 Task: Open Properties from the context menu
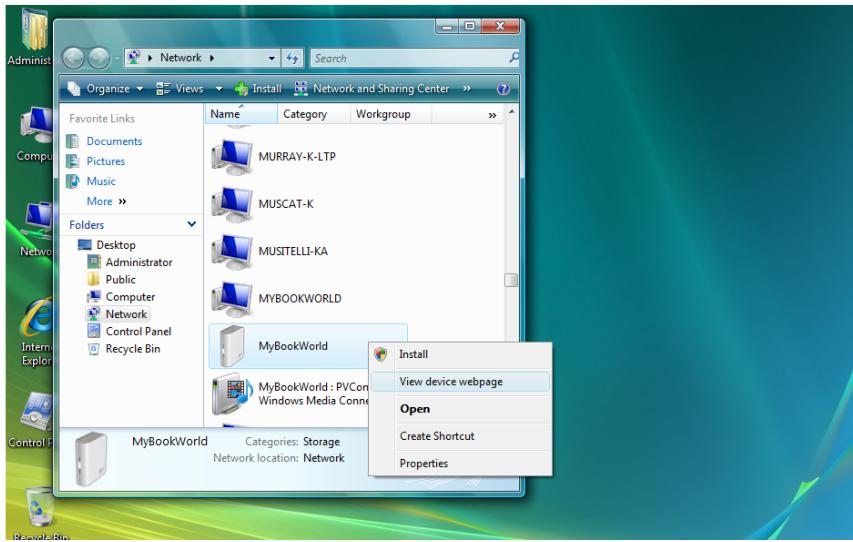pyautogui.click(x=461, y=463)
